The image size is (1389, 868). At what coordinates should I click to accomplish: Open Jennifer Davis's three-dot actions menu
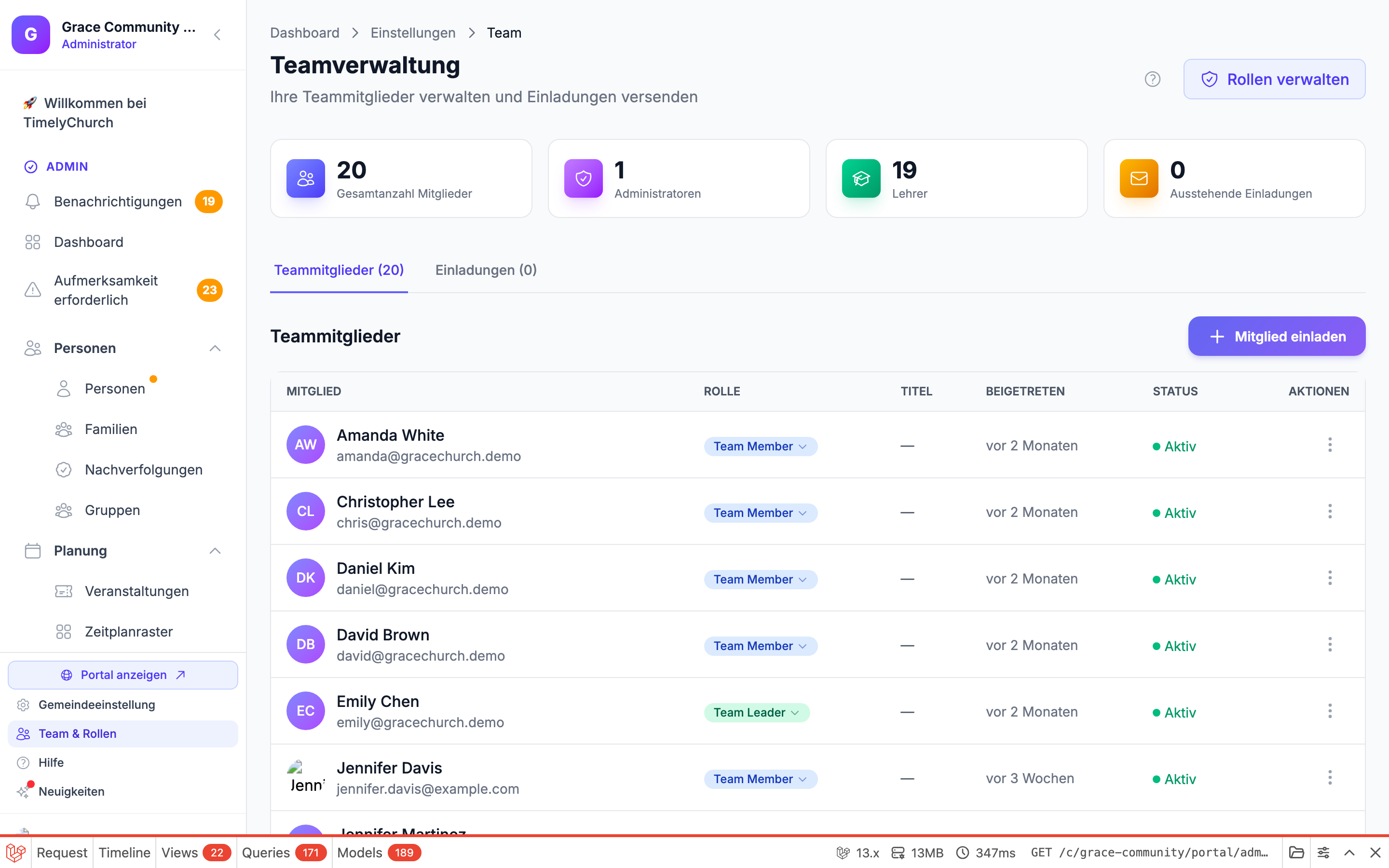coord(1330,778)
